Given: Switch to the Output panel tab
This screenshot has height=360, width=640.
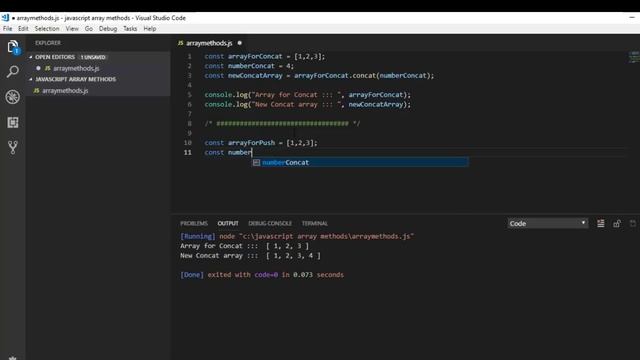Looking at the screenshot, I should click(228, 223).
